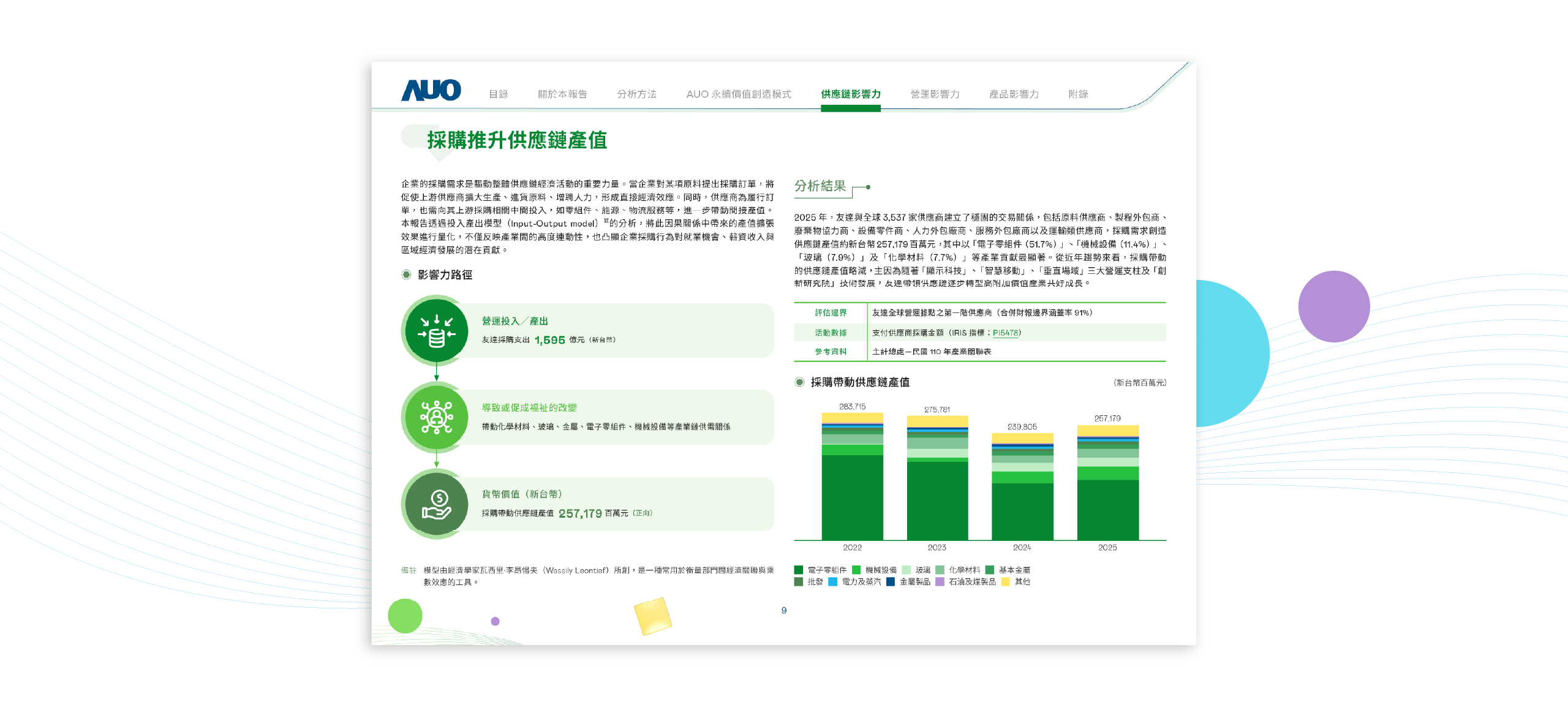Screen dimensions: 1568x707
Task: Click the 主計總處－民國 110 年產業關聯表 cell
Action: pyautogui.click(x=932, y=352)
